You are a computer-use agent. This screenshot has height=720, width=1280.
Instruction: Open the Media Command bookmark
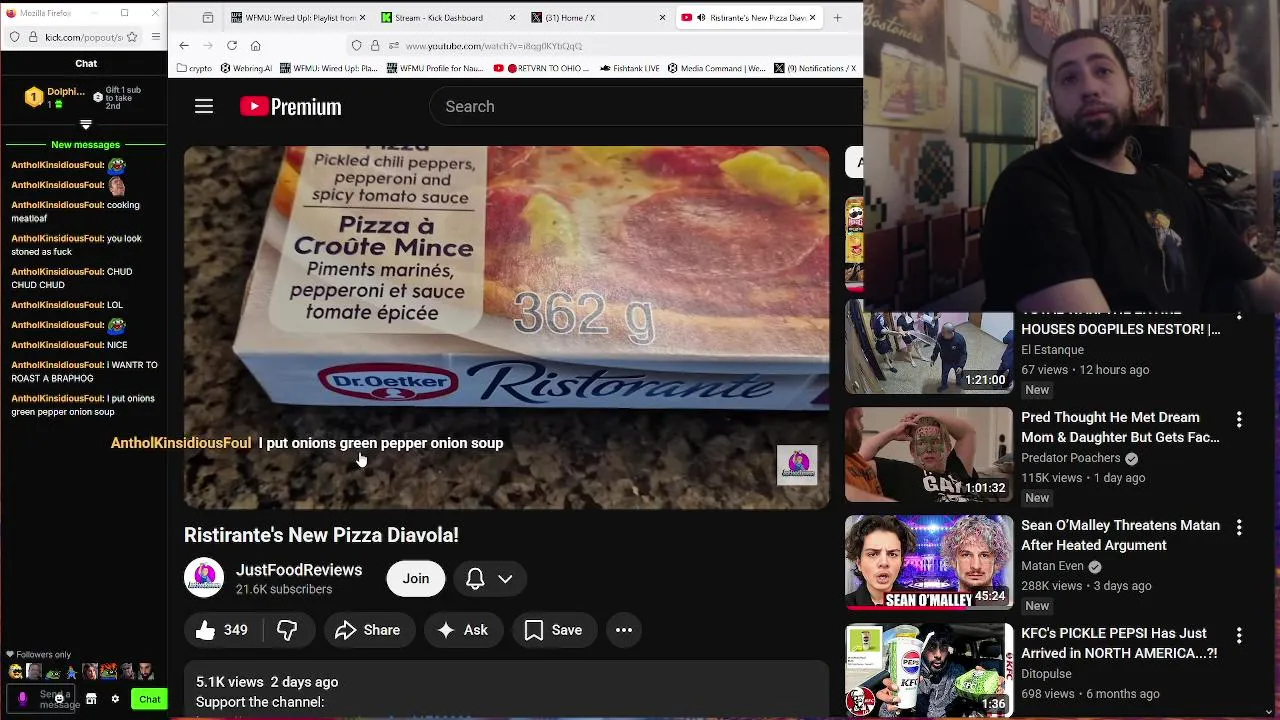[716, 68]
